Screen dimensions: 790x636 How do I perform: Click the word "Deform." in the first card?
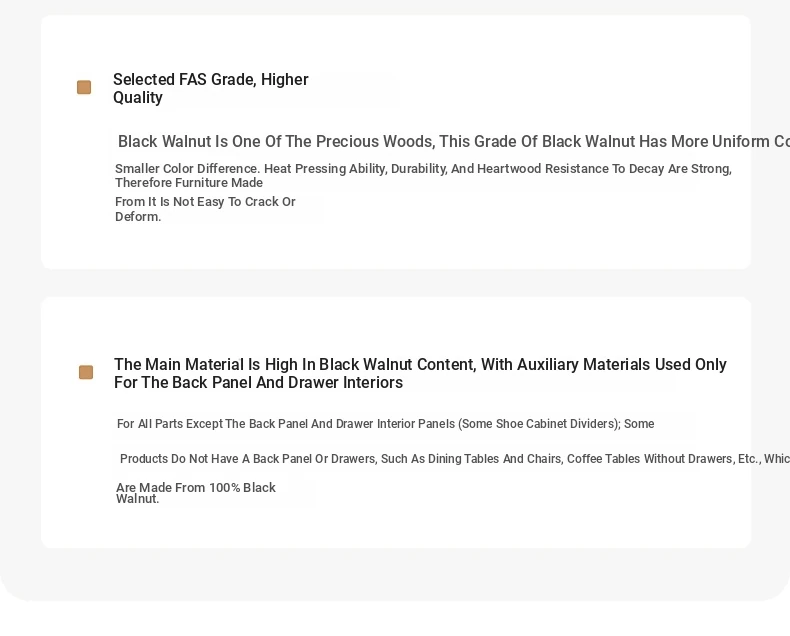point(138,216)
